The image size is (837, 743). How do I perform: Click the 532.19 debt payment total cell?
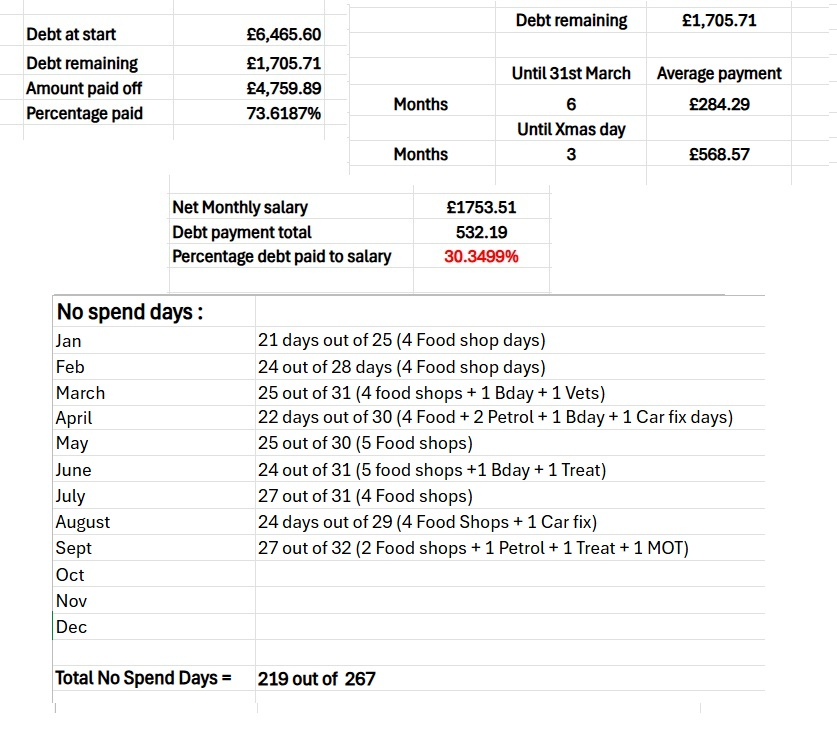tap(481, 232)
